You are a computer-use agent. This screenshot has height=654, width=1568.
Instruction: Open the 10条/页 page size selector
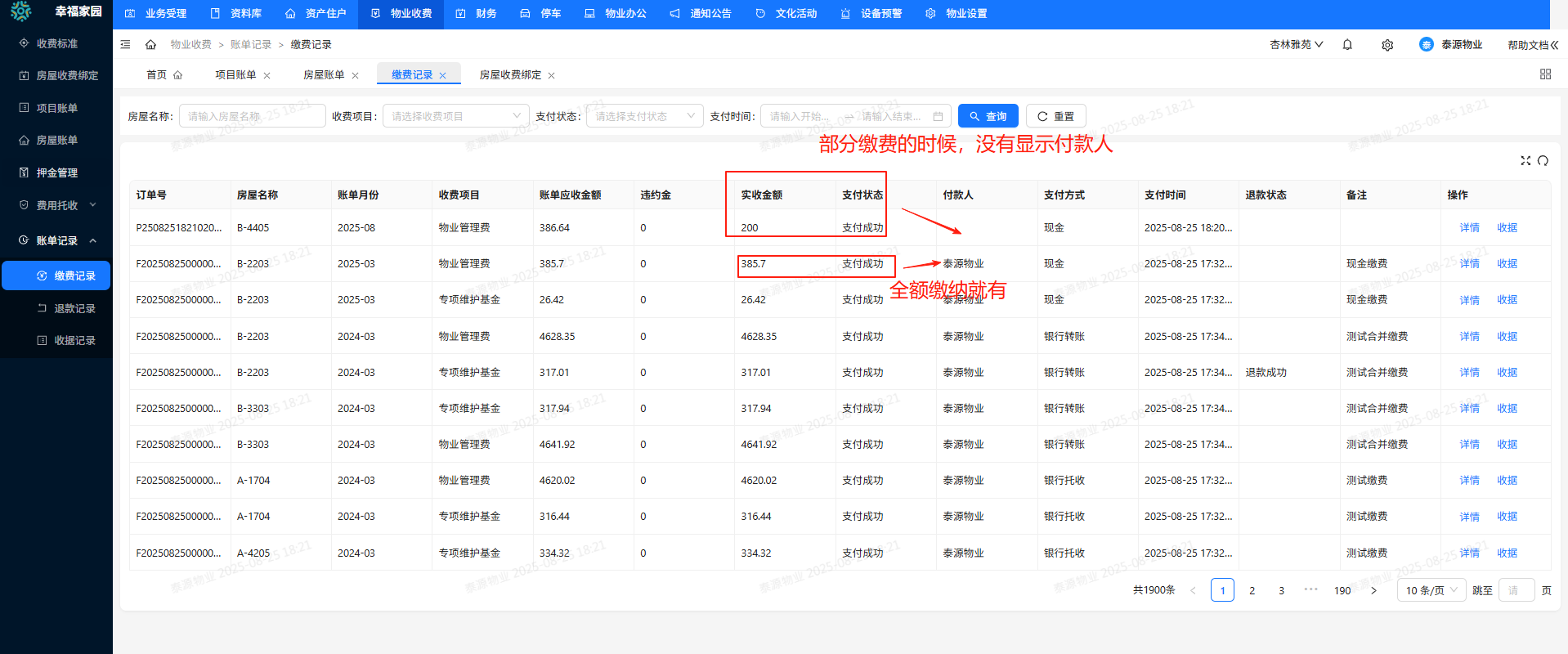point(1431,590)
